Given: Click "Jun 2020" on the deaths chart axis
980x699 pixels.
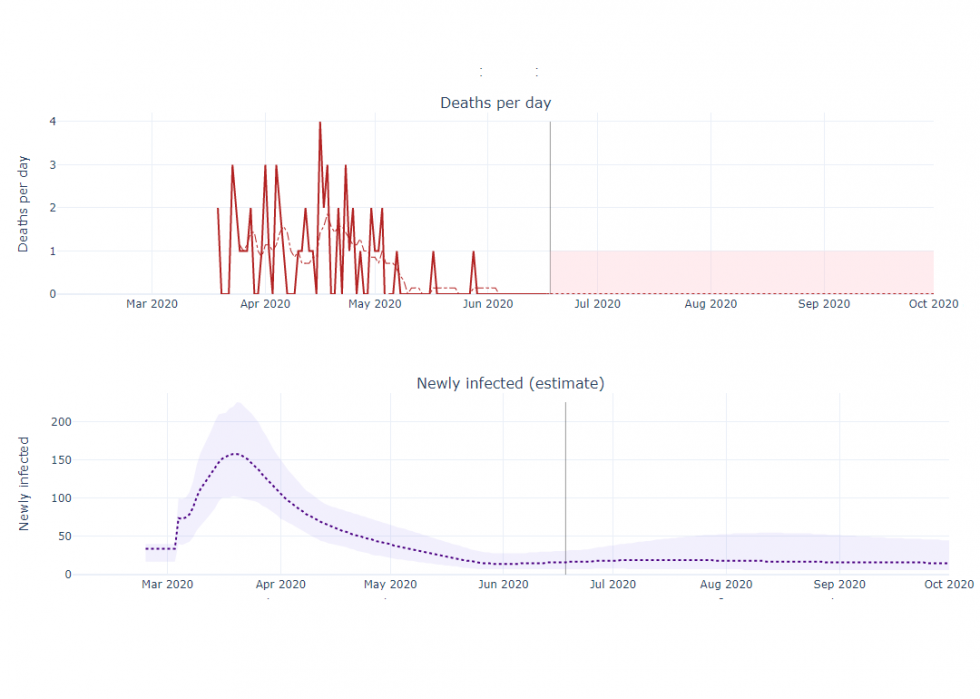Looking at the screenshot, I should point(488,304).
